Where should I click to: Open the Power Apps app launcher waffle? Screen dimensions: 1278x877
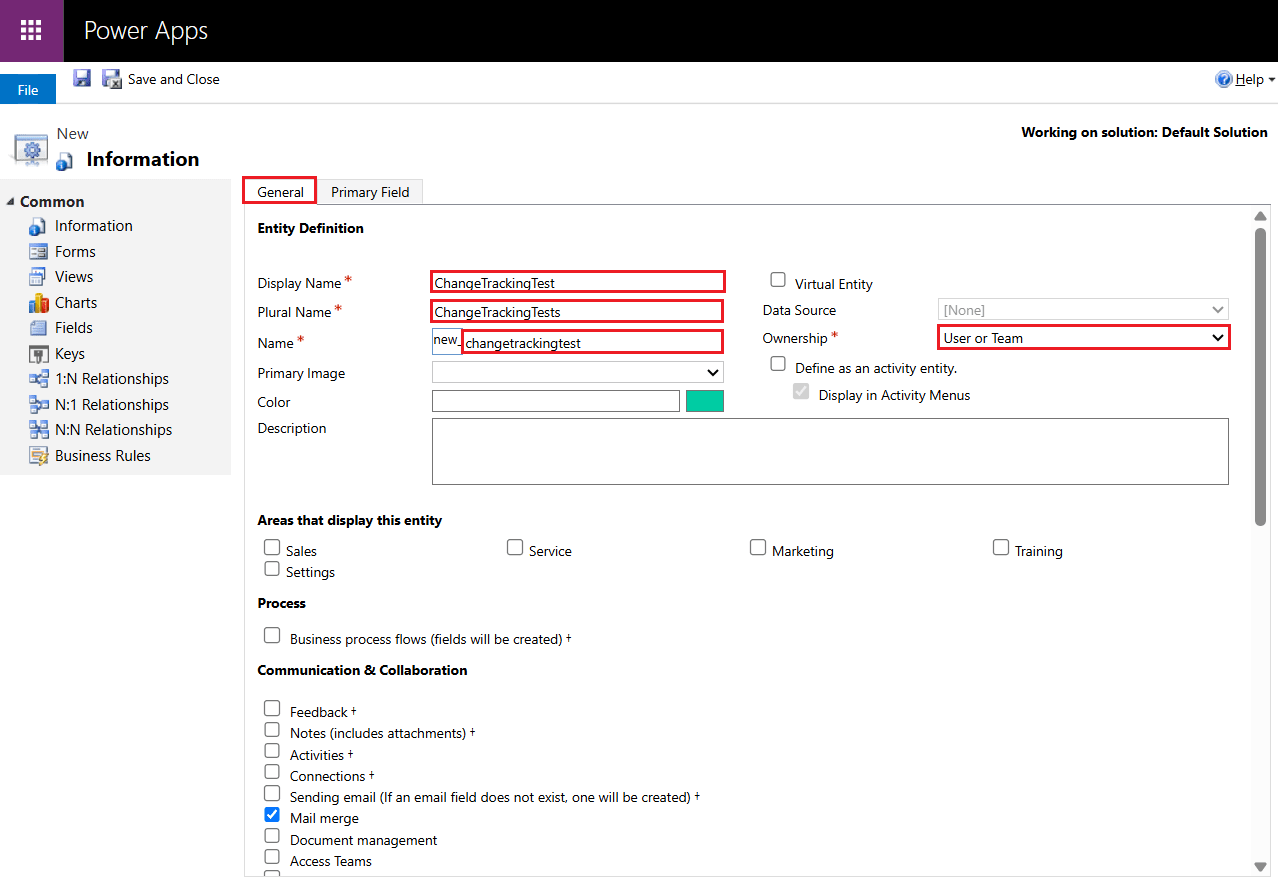31,31
